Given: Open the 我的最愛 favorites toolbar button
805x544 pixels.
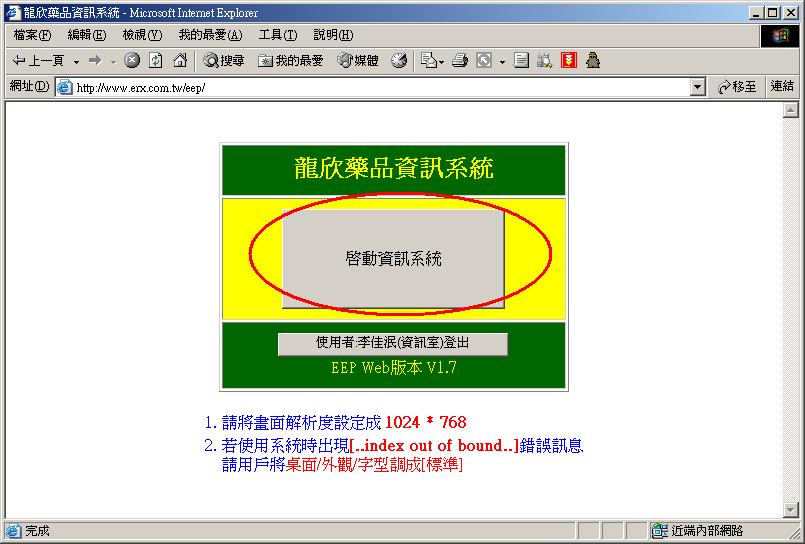Looking at the screenshot, I should click(x=291, y=61).
